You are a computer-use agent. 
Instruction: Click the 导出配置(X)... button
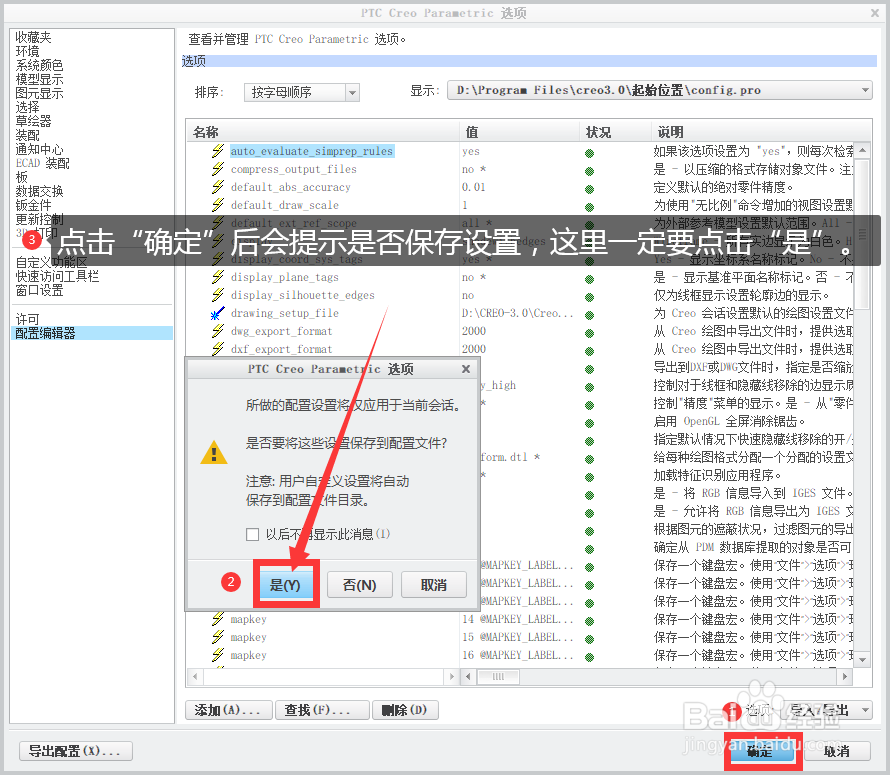click(x=76, y=751)
